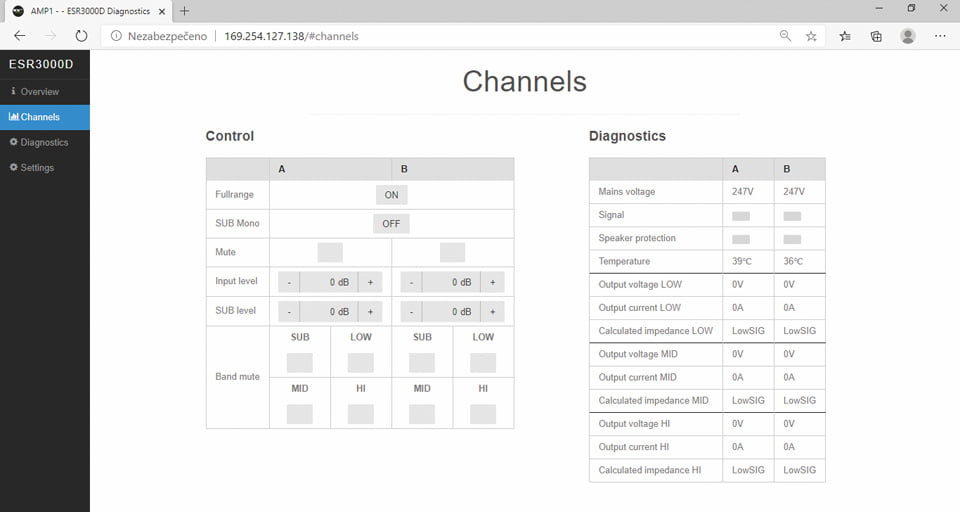The image size is (960, 512).
Task: Open the Diagnostics sidebar item
Action: tap(45, 142)
